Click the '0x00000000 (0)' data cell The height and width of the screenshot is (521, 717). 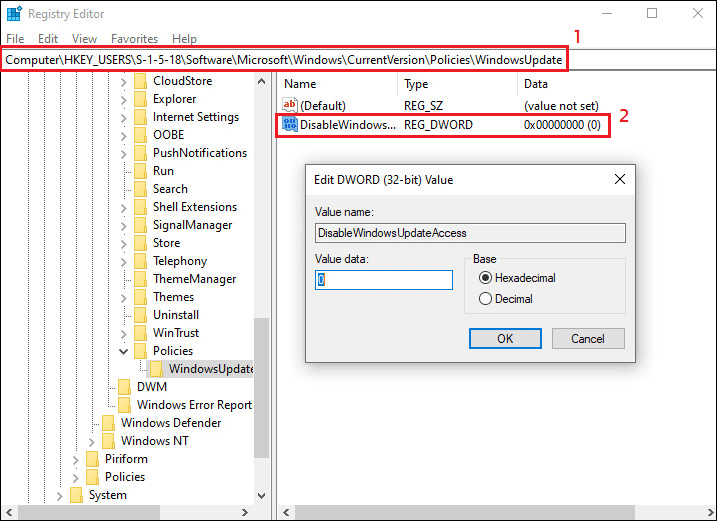click(562, 124)
